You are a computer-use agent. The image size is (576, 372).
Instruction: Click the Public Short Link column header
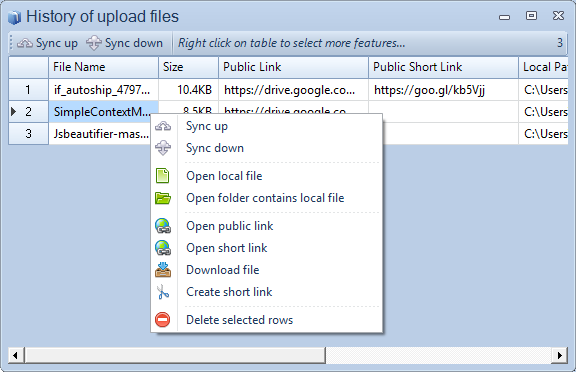pyautogui.click(x=443, y=67)
